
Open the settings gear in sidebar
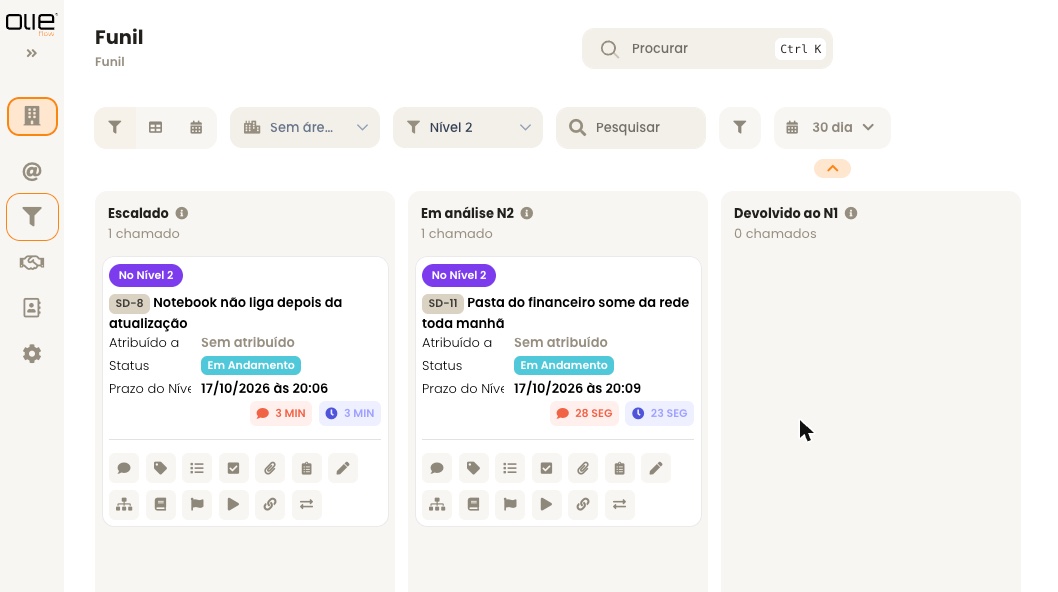tap(32, 354)
